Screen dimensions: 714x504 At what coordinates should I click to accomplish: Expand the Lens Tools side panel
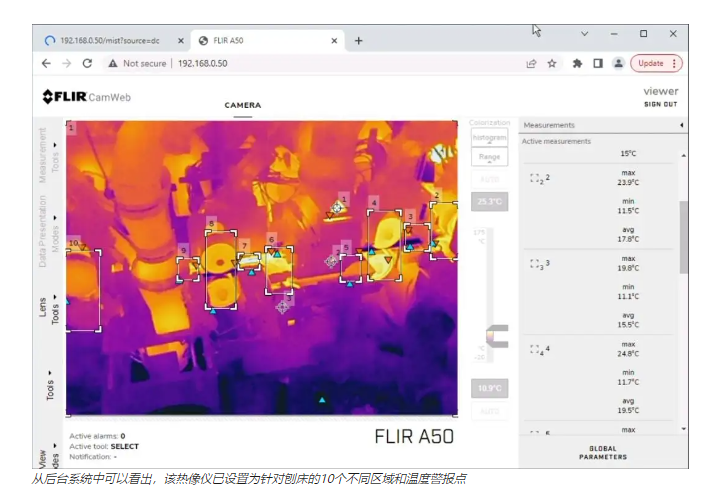click(x=50, y=306)
